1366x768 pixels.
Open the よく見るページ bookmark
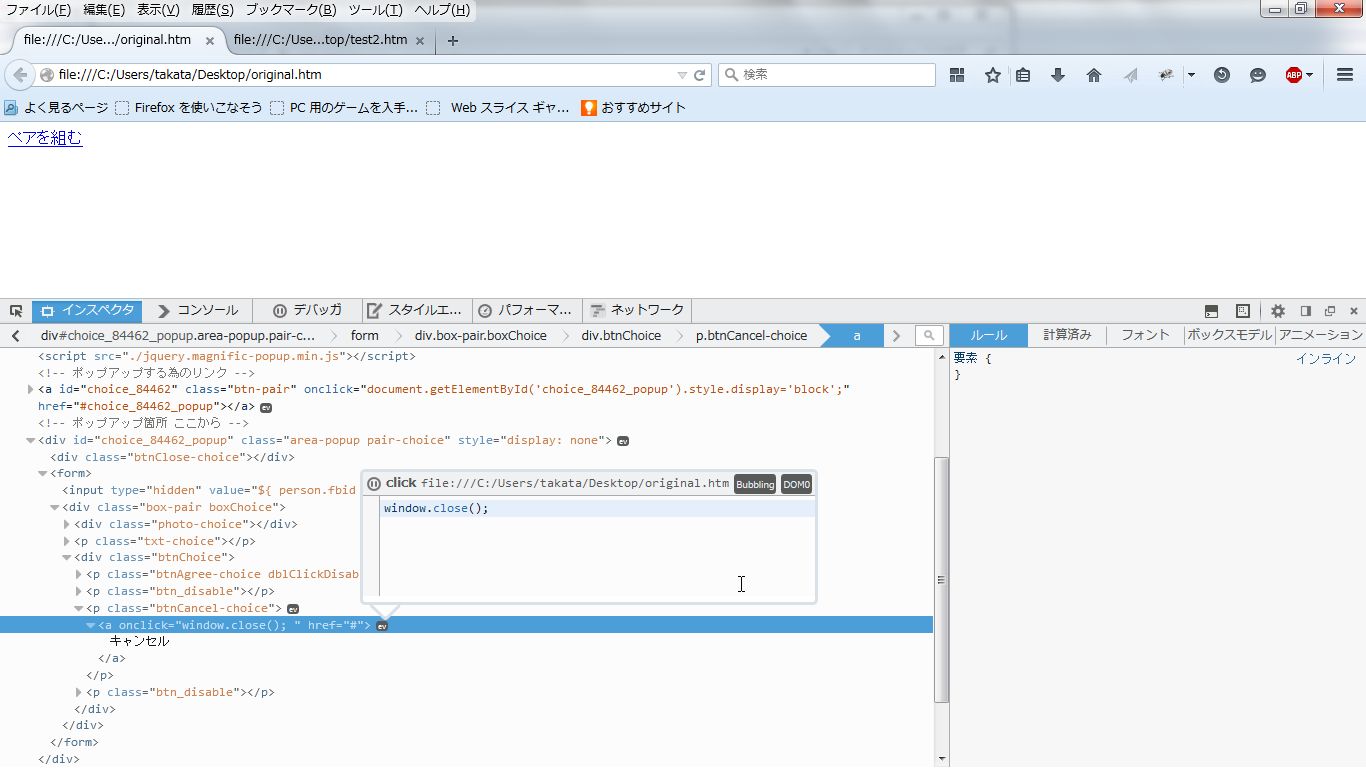pos(56,108)
